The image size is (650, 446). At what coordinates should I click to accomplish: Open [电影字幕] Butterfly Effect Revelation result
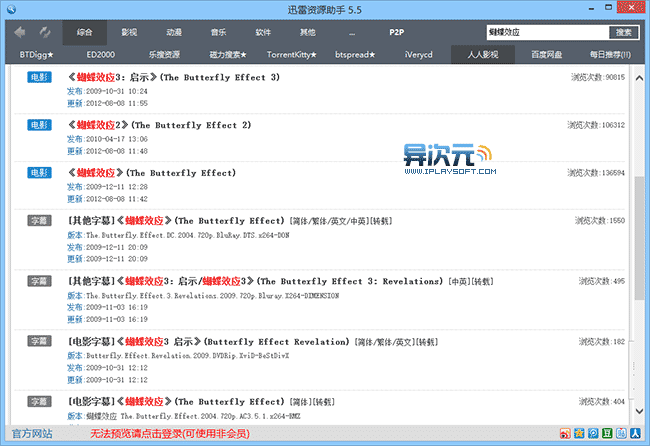(253, 342)
